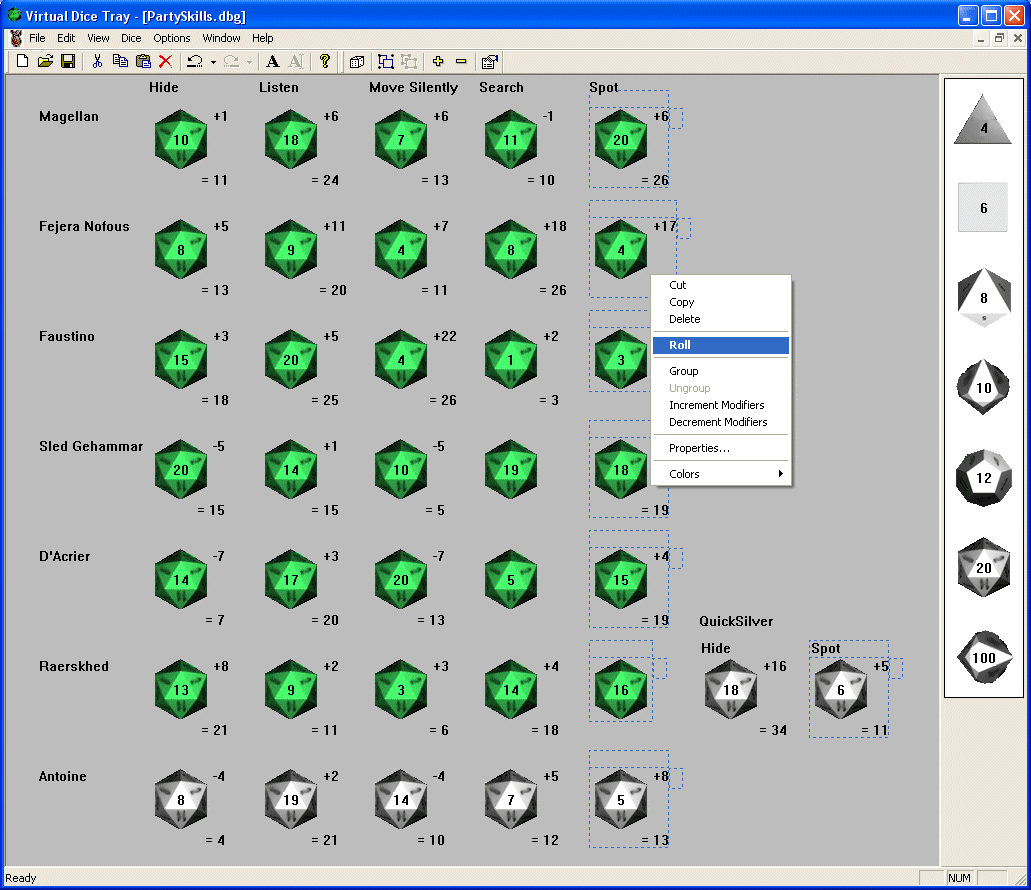Viewport: 1031px width, 890px height.
Task: Click the document icon left of File menu
Action: tap(16, 38)
